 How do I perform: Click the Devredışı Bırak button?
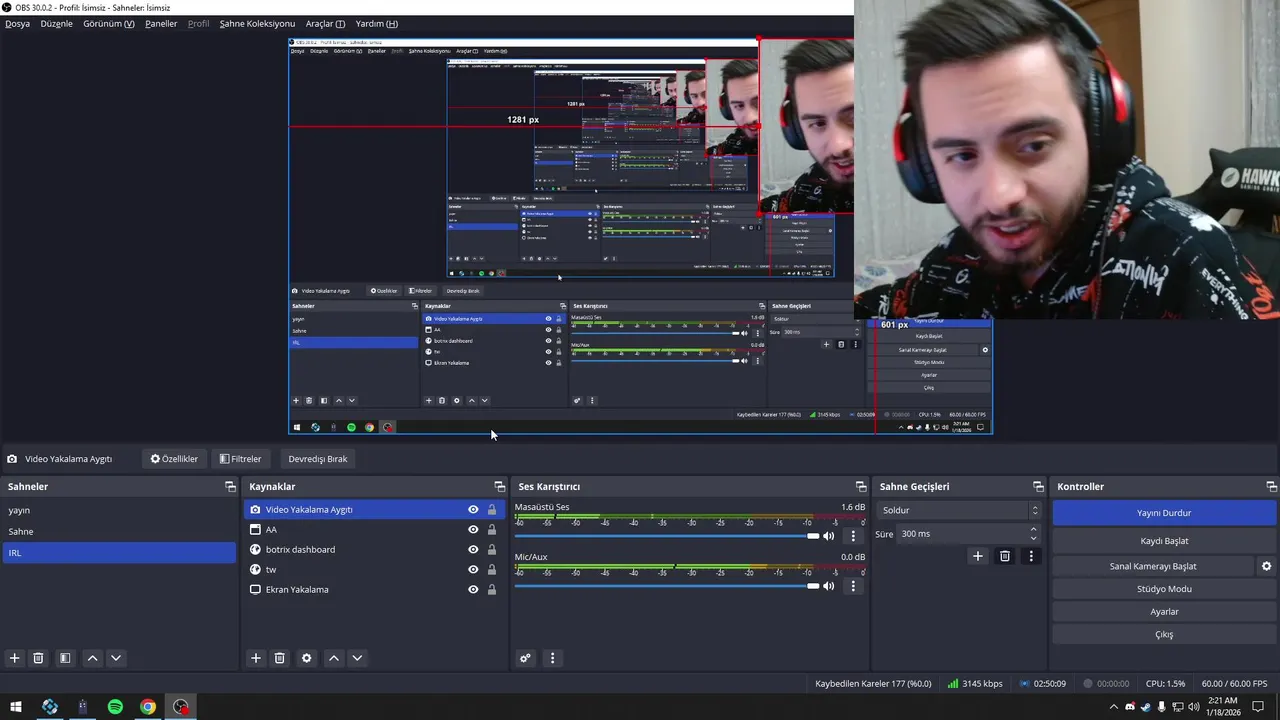pyautogui.click(x=318, y=459)
